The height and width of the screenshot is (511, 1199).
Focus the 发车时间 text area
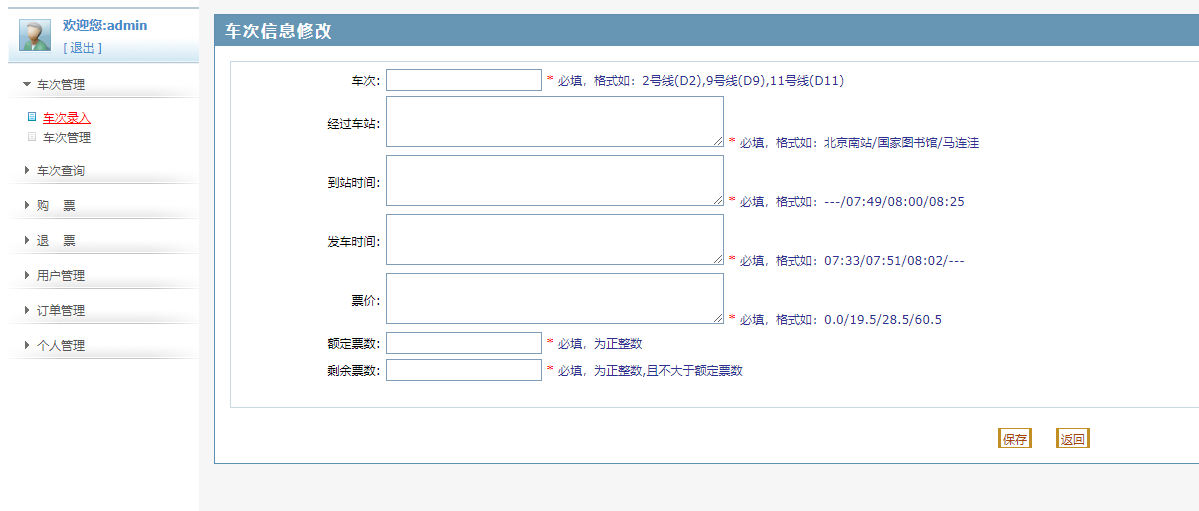(x=554, y=239)
